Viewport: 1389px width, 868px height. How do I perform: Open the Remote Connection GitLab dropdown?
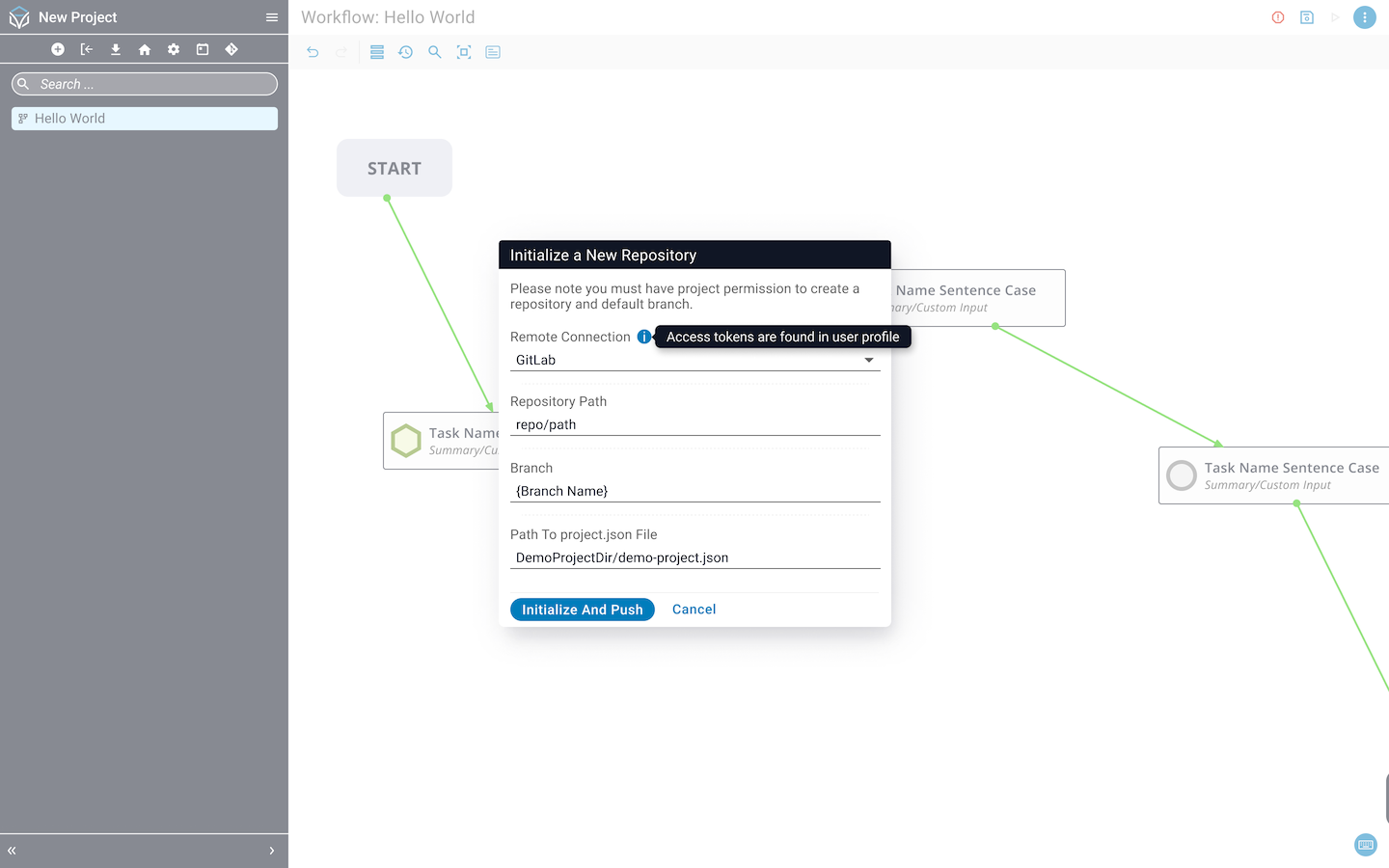click(694, 360)
